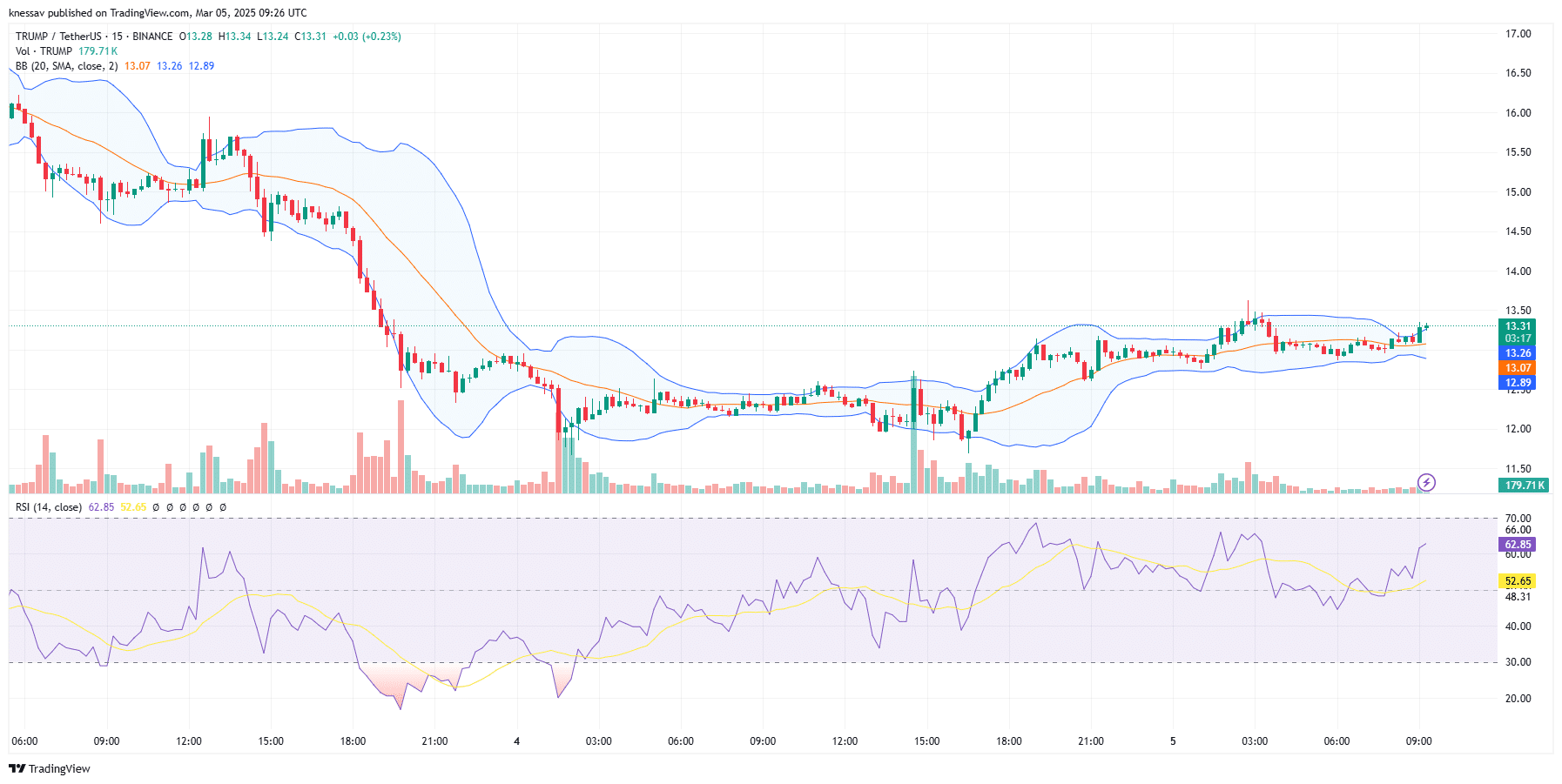1562x784 pixels.
Task: Click the 14.00 price axis label
Action: pos(1518,271)
